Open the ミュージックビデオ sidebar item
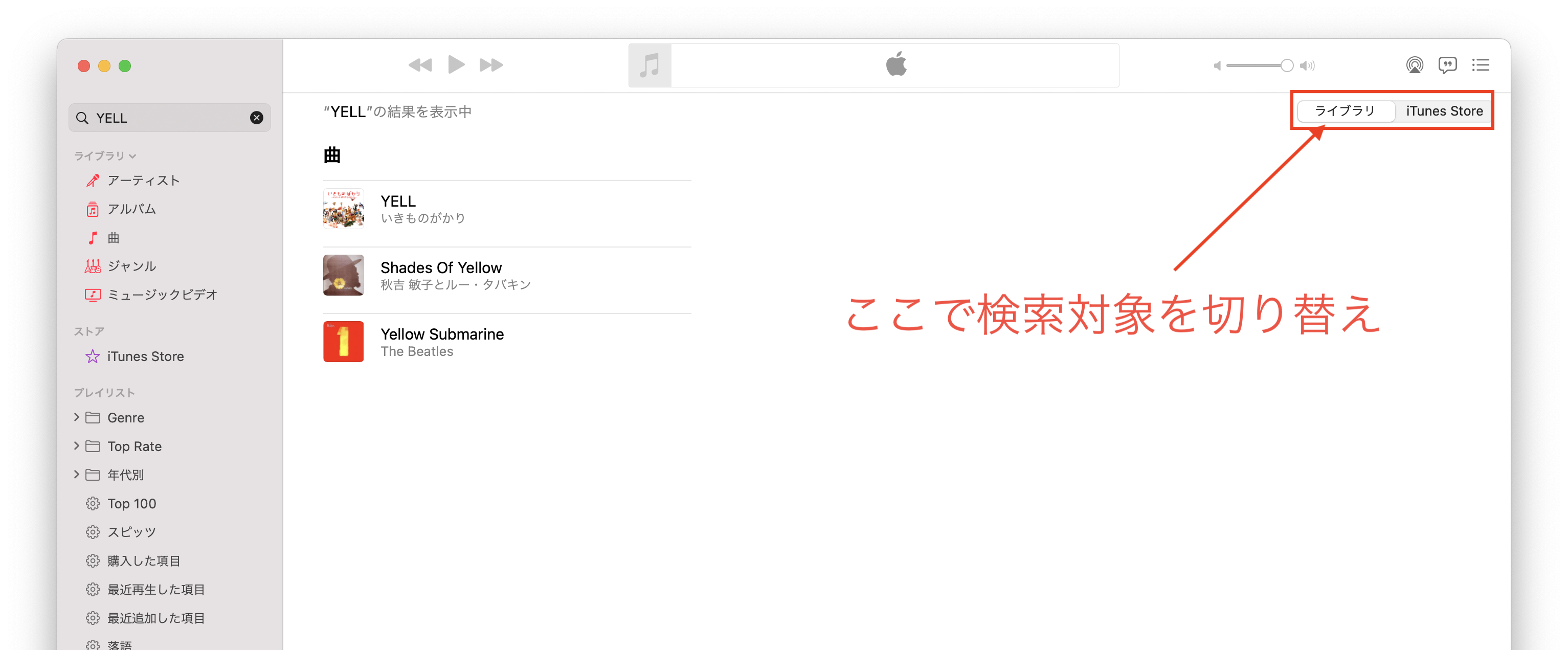 coord(162,295)
